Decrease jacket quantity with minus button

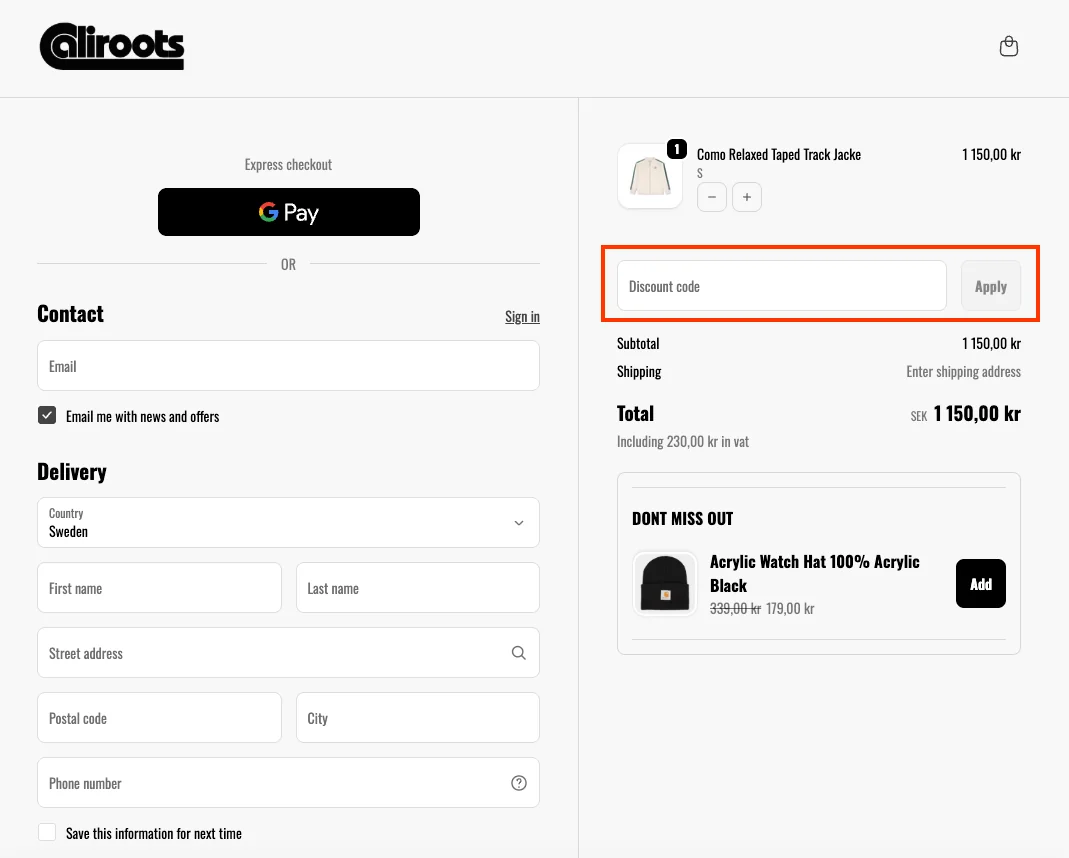712,197
